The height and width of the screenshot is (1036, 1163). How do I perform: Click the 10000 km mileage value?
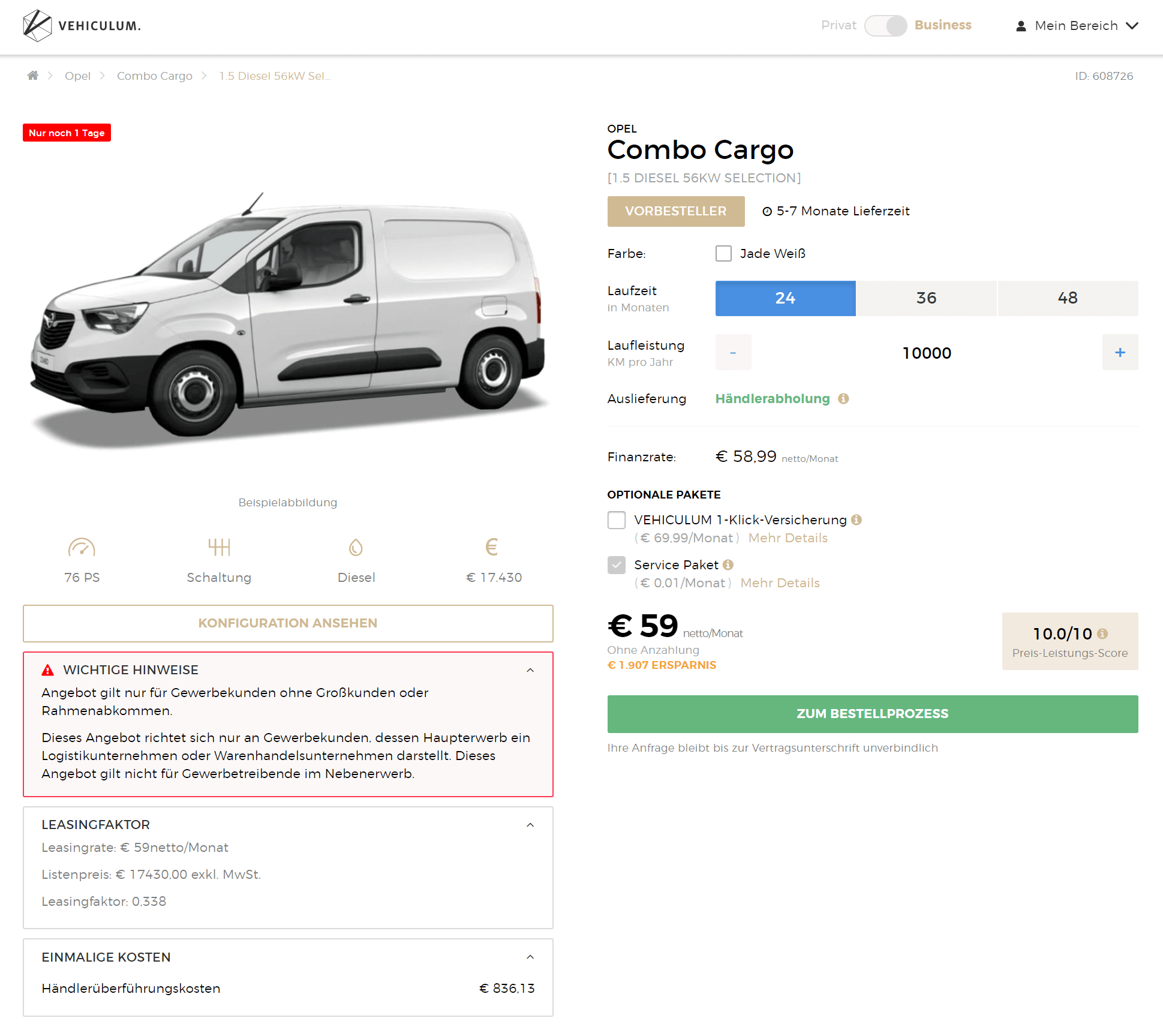pos(927,353)
